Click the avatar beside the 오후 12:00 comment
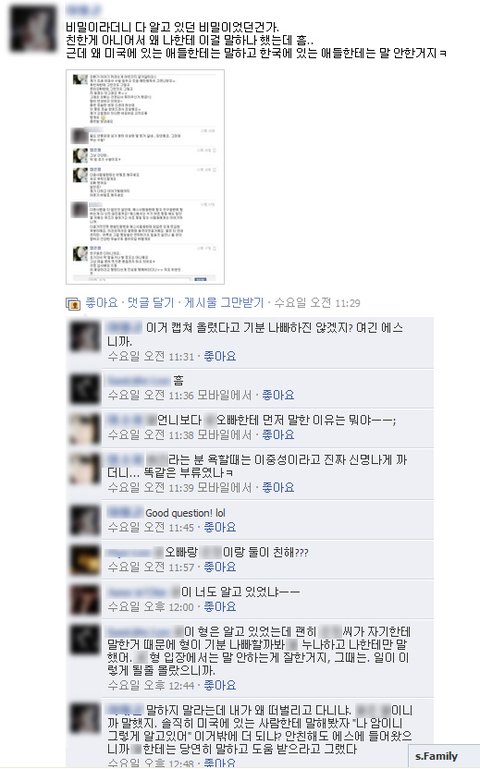The image size is (480, 769). (85, 600)
